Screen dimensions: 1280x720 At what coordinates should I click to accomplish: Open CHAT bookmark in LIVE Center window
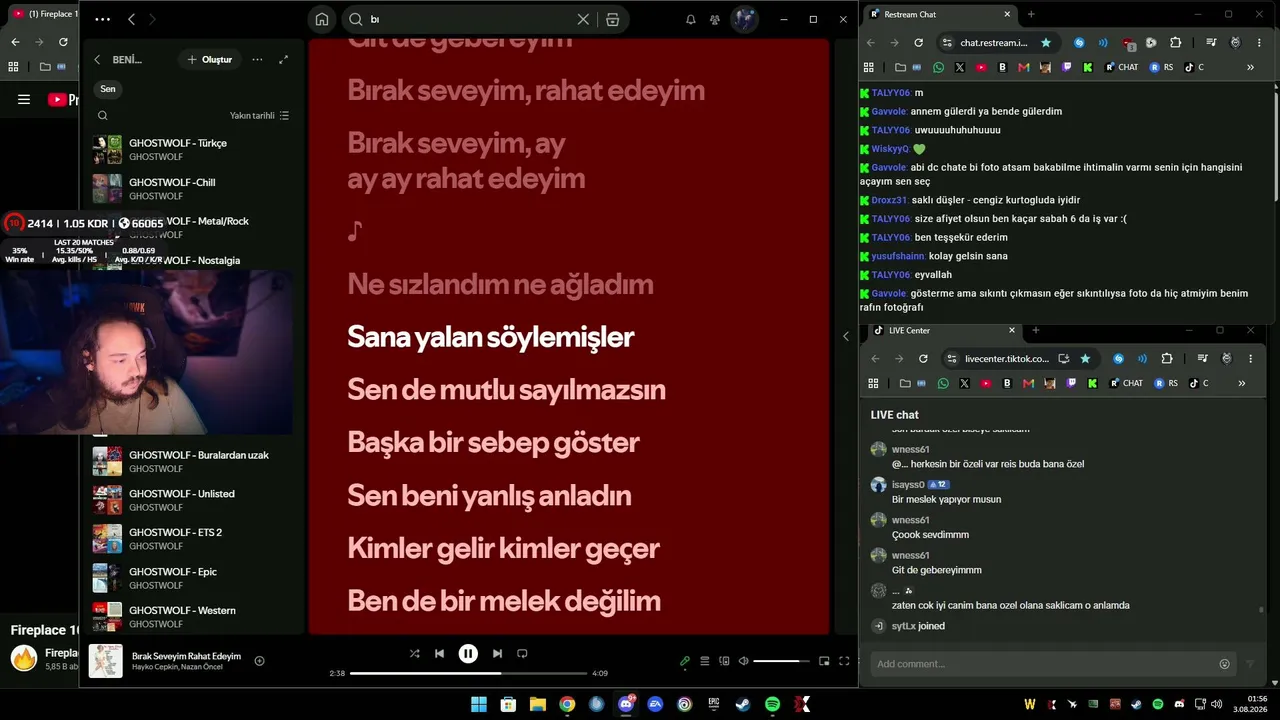1126,383
